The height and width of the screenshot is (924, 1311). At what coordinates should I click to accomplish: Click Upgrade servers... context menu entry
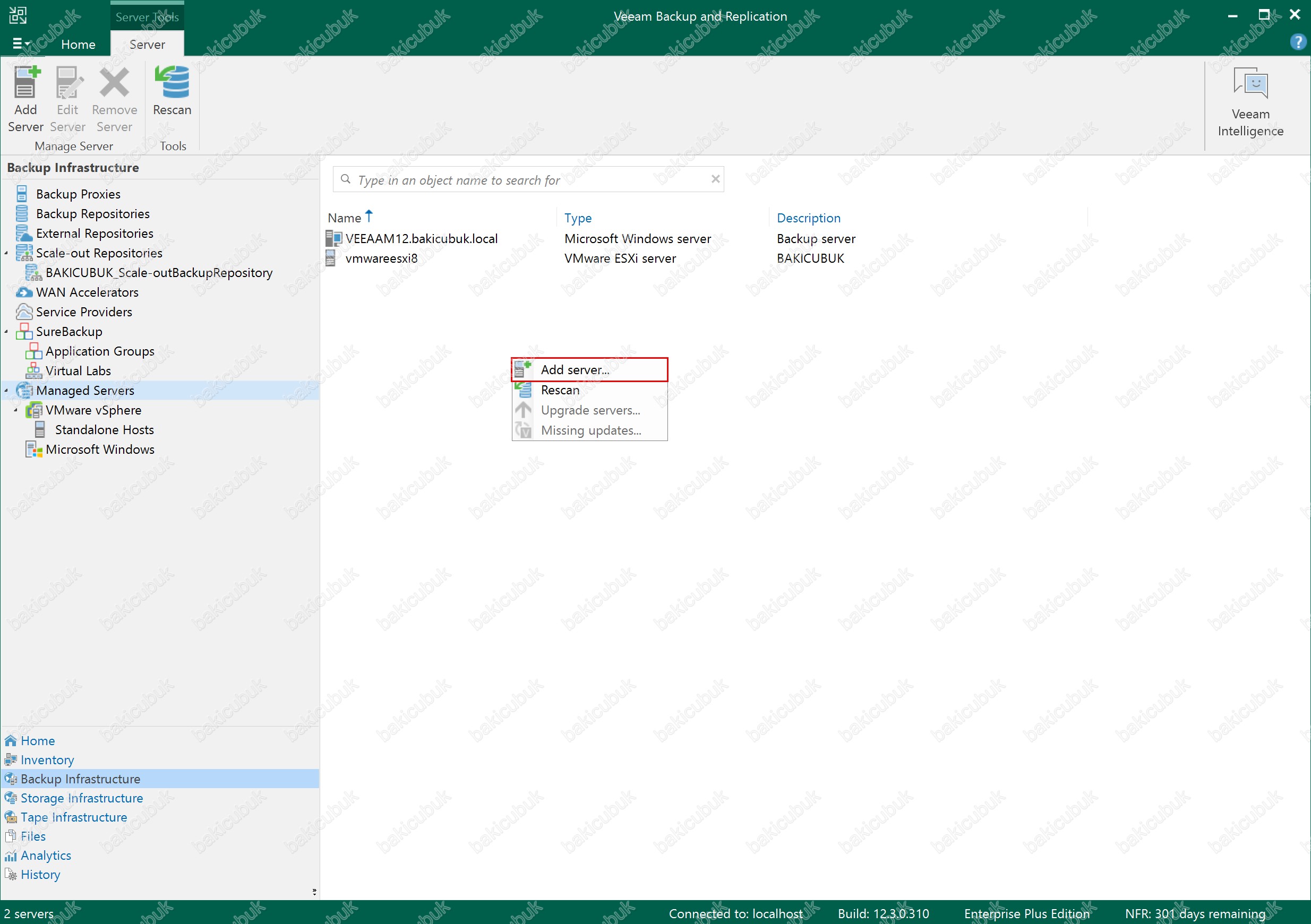click(589, 410)
